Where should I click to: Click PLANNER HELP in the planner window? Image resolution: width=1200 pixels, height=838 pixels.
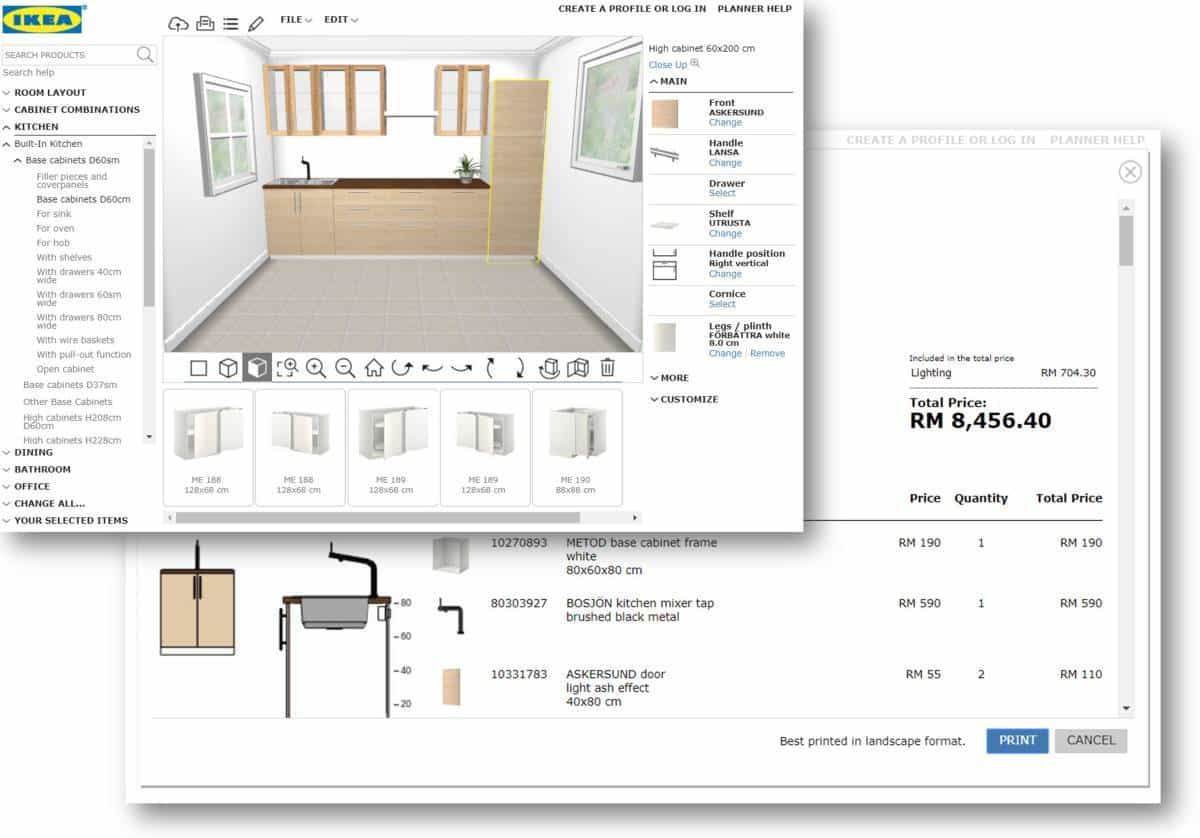point(754,9)
